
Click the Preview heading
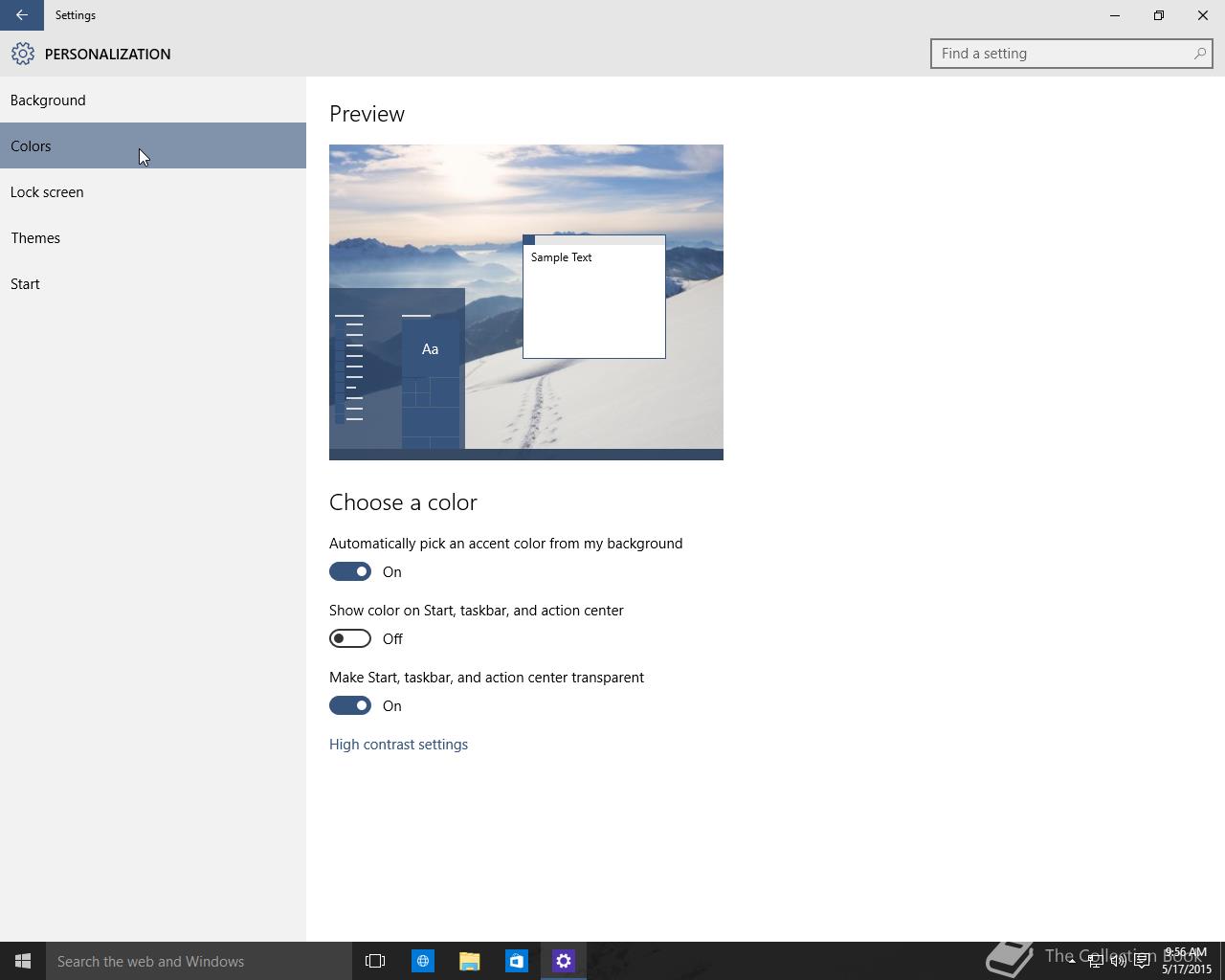pos(367,114)
